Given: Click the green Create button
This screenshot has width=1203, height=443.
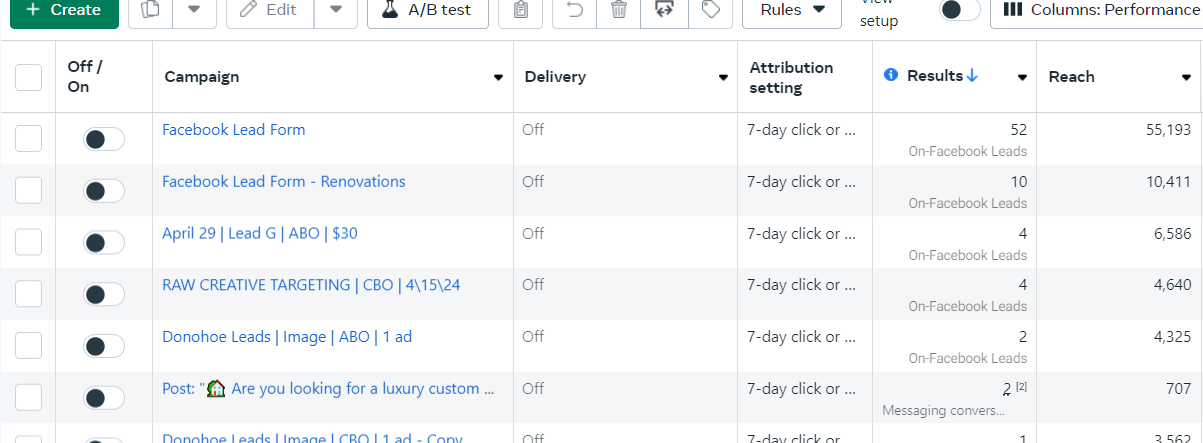Looking at the screenshot, I should (x=63, y=10).
